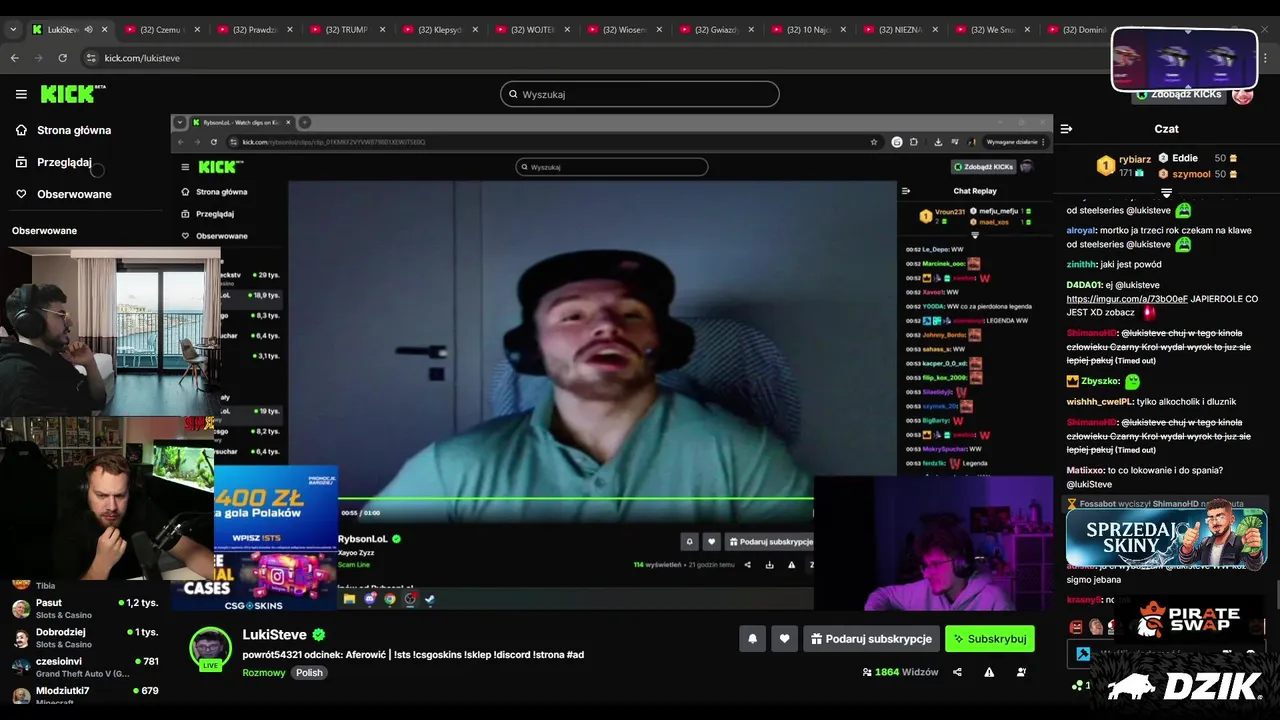Open the hamburger menu next to KICK logo
The height and width of the screenshot is (720, 1280).
tap(21, 94)
